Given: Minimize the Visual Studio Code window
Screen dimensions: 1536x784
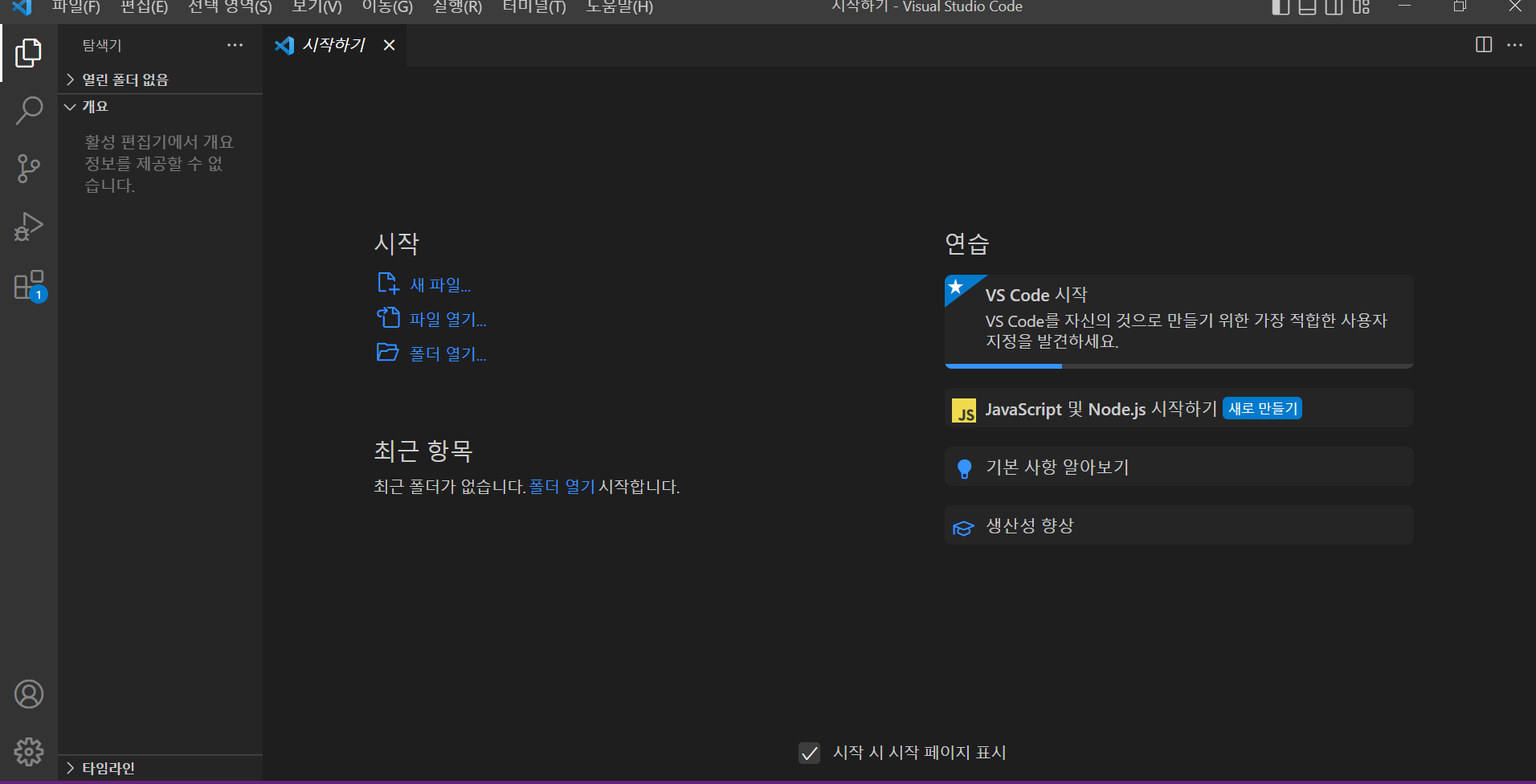Looking at the screenshot, I should pyautogui.click(x=1405, y=7).
